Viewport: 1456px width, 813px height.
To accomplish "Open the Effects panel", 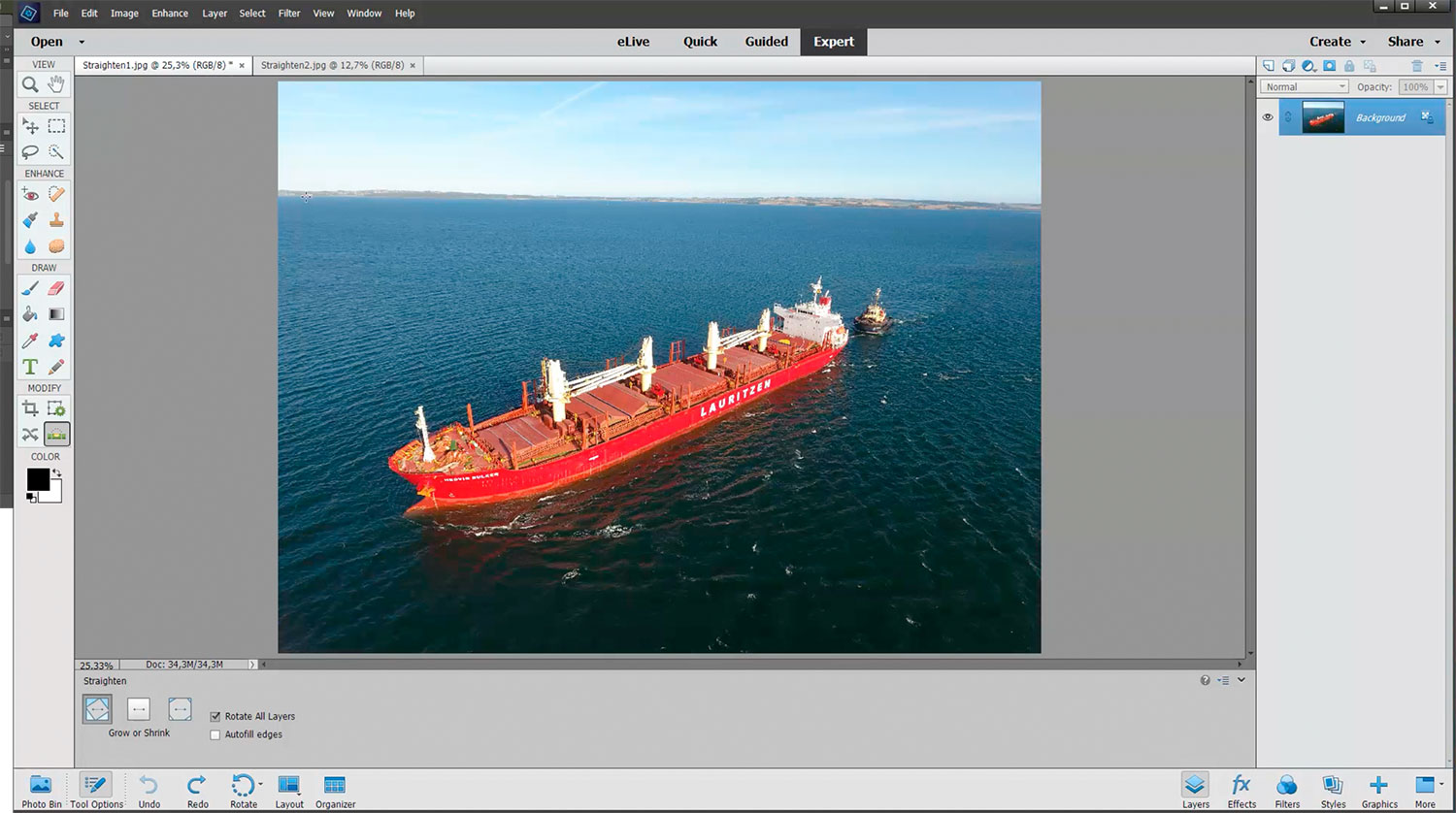I will tap(1241, 790).
